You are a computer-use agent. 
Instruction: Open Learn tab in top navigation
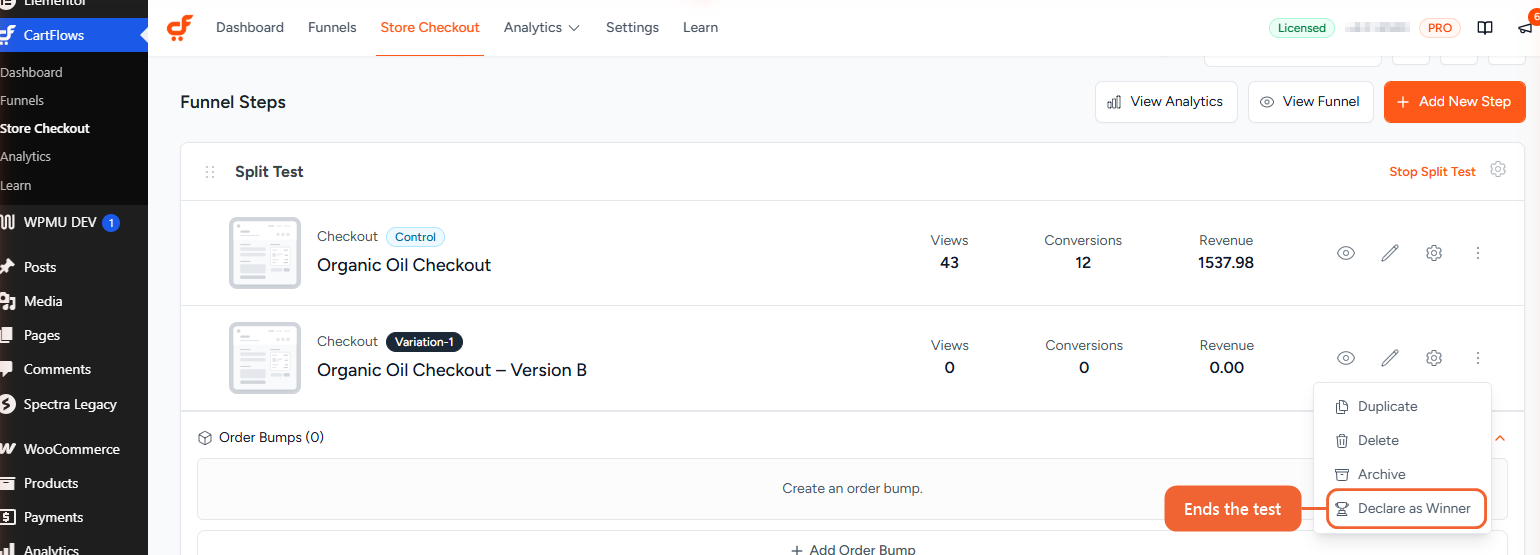click(700, 28)
